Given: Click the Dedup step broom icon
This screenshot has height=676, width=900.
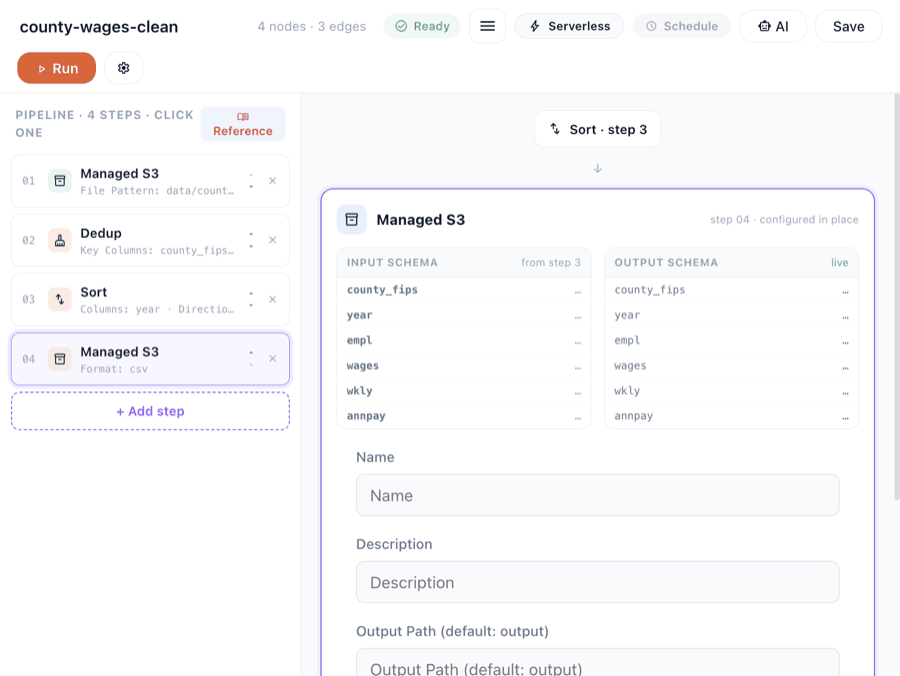Looking at the screenshot, I should (x=60, y=240).
